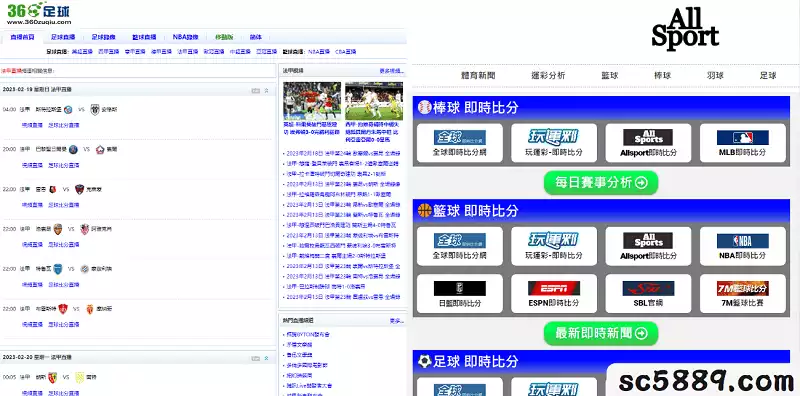Click the Lens crest in 00:05 match
The image size is (800, 396).
pos(52,377)
